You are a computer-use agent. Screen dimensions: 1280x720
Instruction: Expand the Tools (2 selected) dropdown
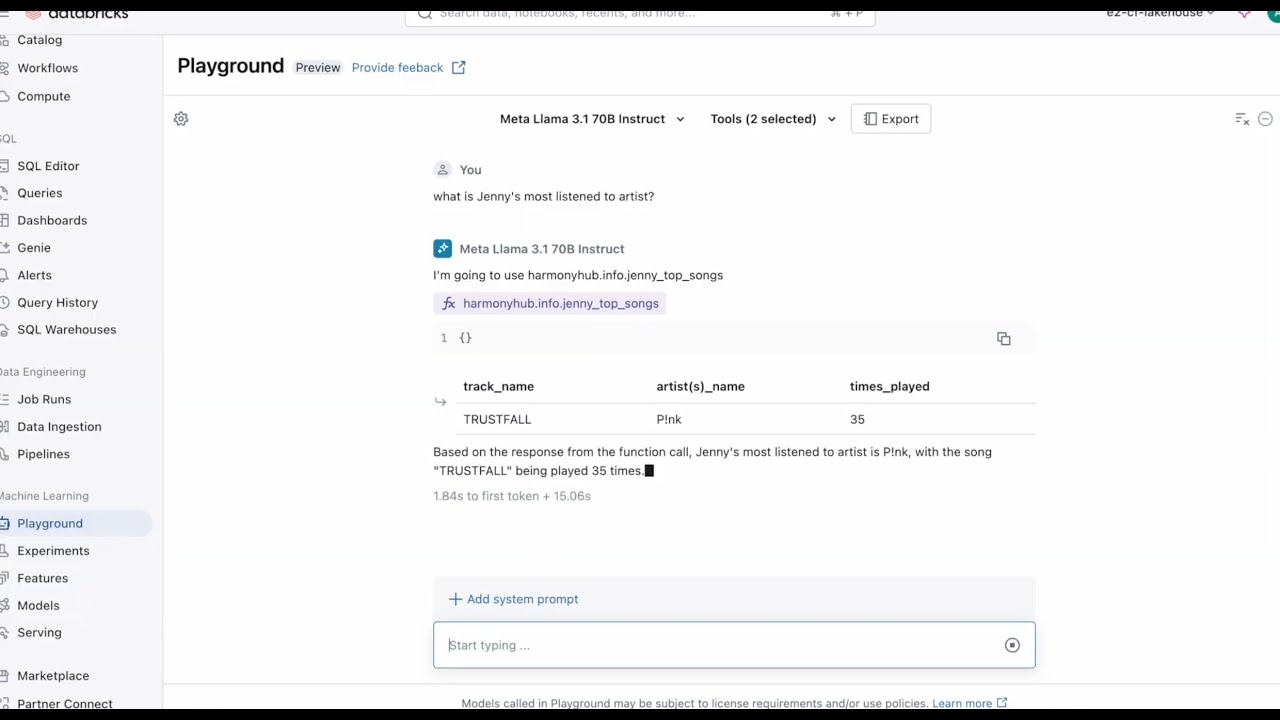click(773, 119)
